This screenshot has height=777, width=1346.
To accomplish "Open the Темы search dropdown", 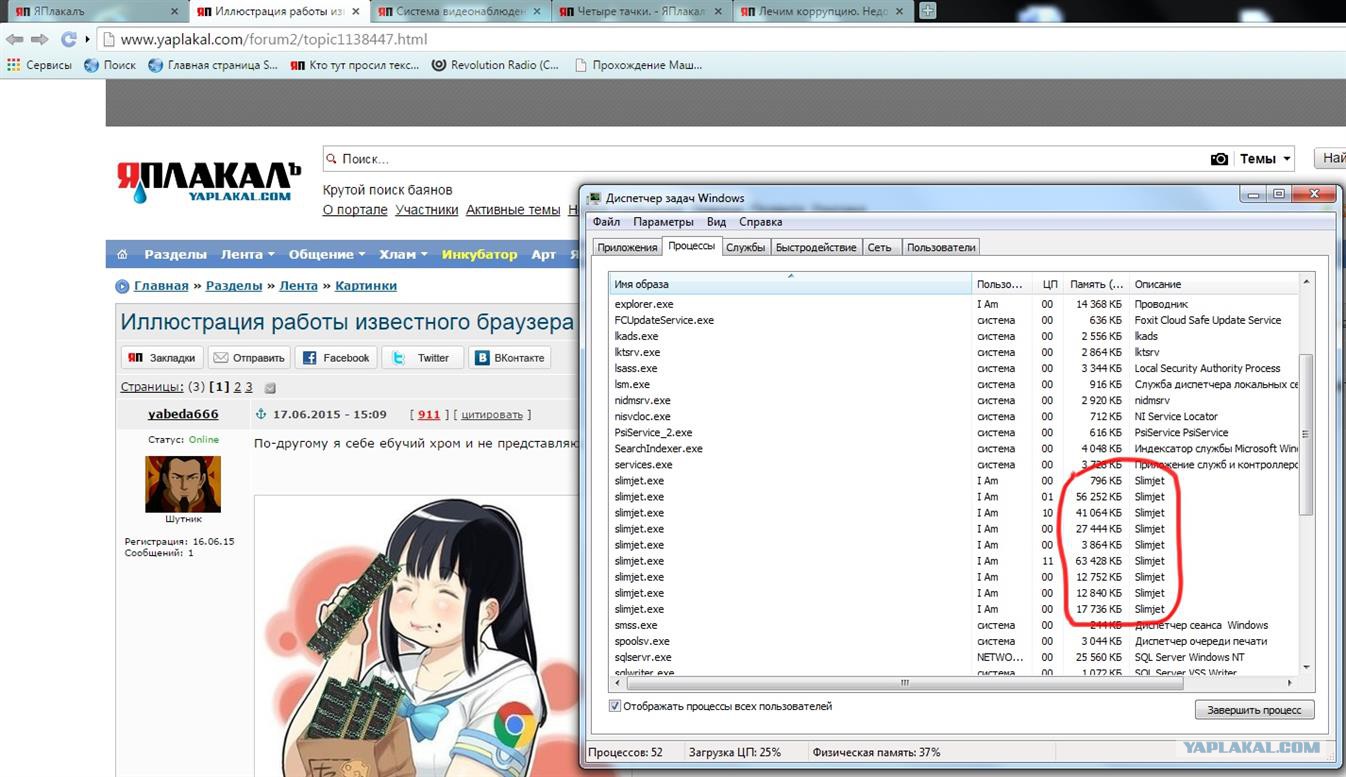I will [x=1265, y=159].
